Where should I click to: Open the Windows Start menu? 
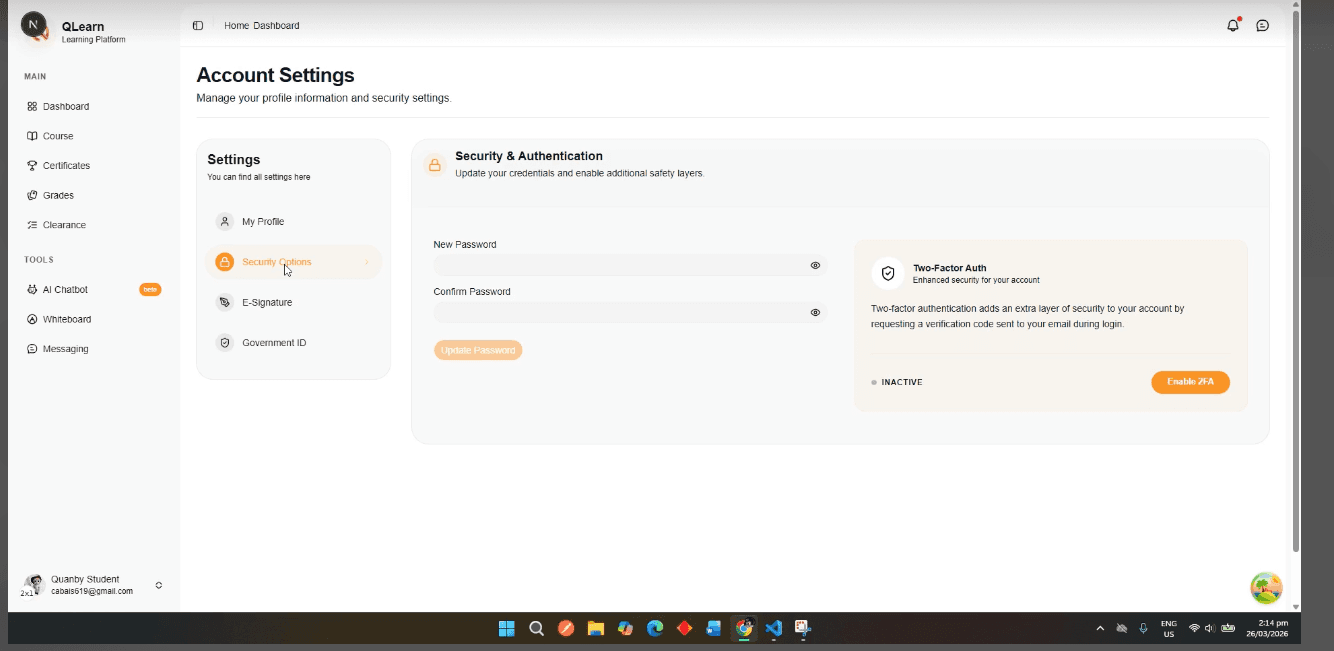tap(507, 628)
